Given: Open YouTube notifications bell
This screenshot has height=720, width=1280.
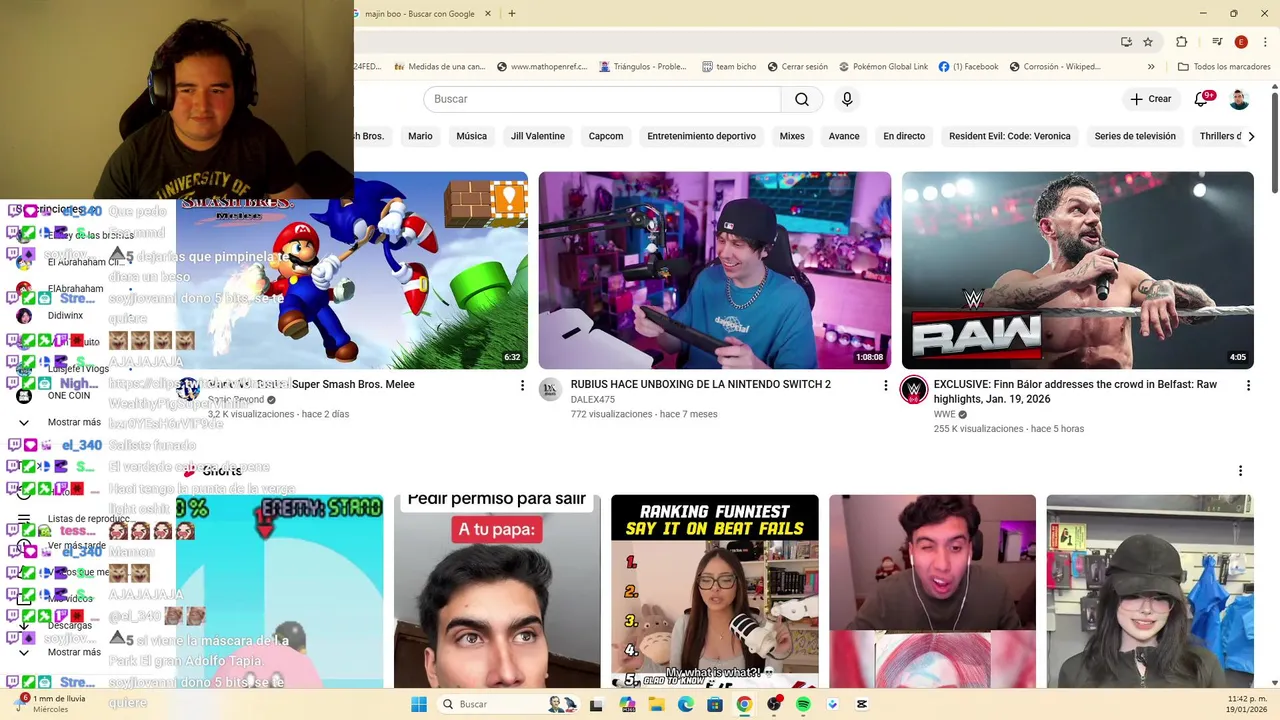Looking at the screenshot, I should tap(1202, 99).
